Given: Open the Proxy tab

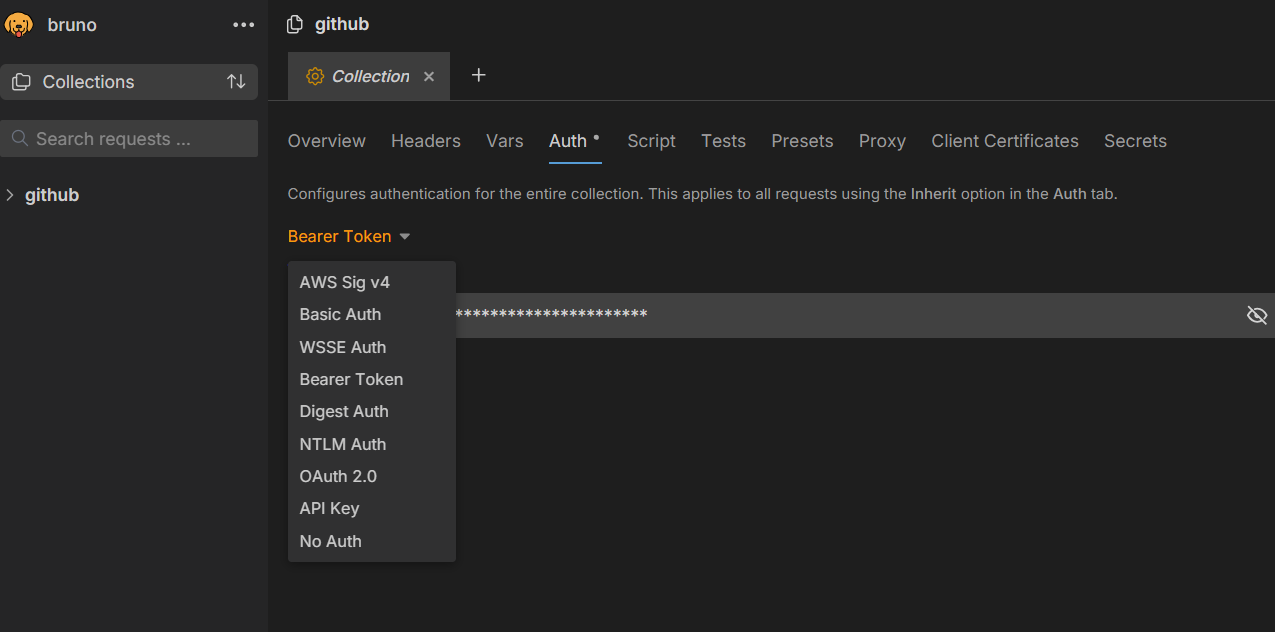Looking at the screenshot, I should (x=882, y=141).
